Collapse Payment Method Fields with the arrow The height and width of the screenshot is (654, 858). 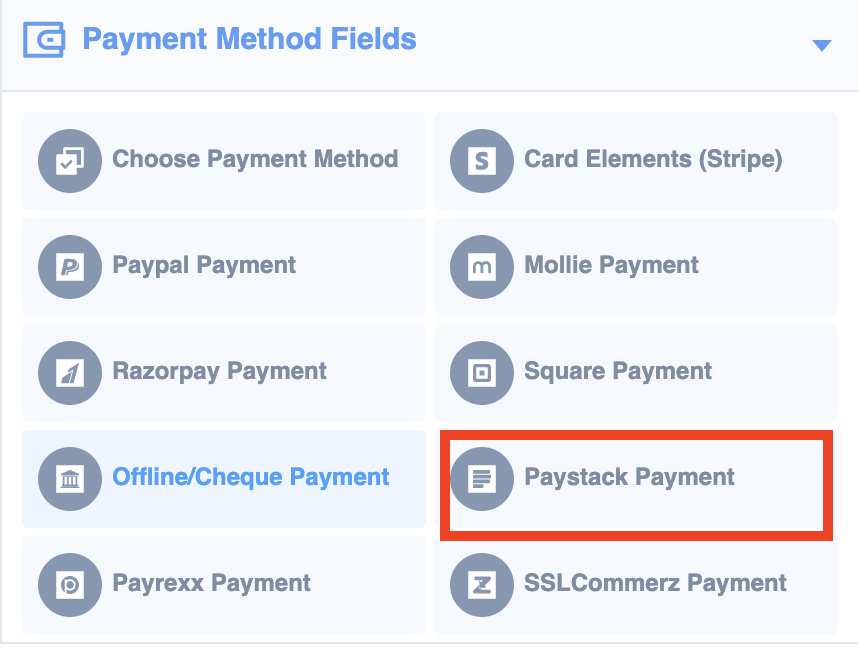click(x=821, y=45)
